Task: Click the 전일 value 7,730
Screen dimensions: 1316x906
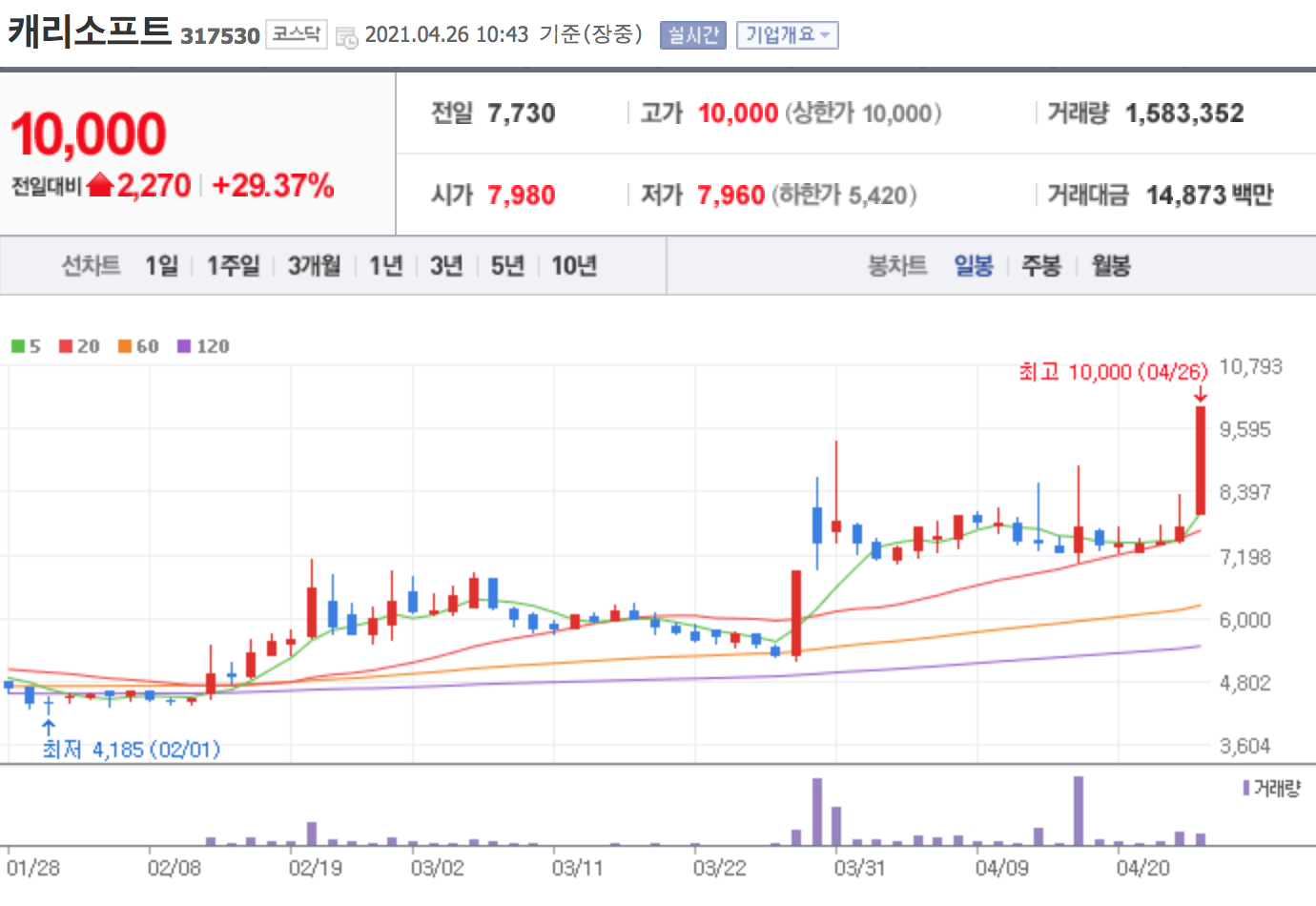Action: (521, 113)
